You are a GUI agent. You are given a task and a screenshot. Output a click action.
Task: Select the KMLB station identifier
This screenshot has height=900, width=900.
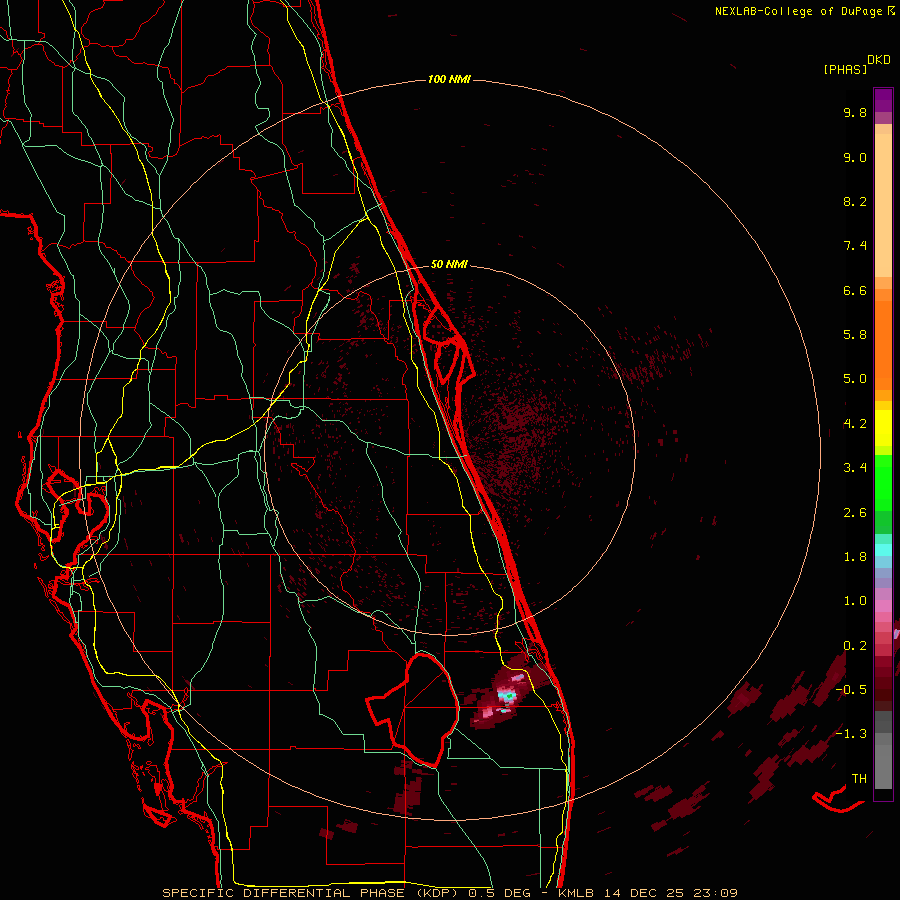576,893
